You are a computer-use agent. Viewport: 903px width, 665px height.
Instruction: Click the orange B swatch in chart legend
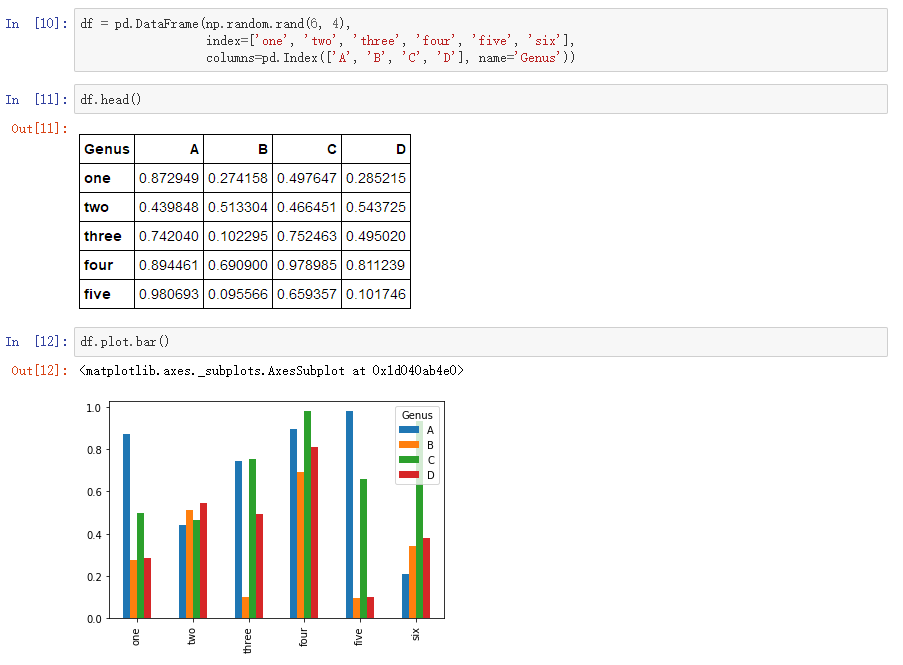click(x=409, y=445)
